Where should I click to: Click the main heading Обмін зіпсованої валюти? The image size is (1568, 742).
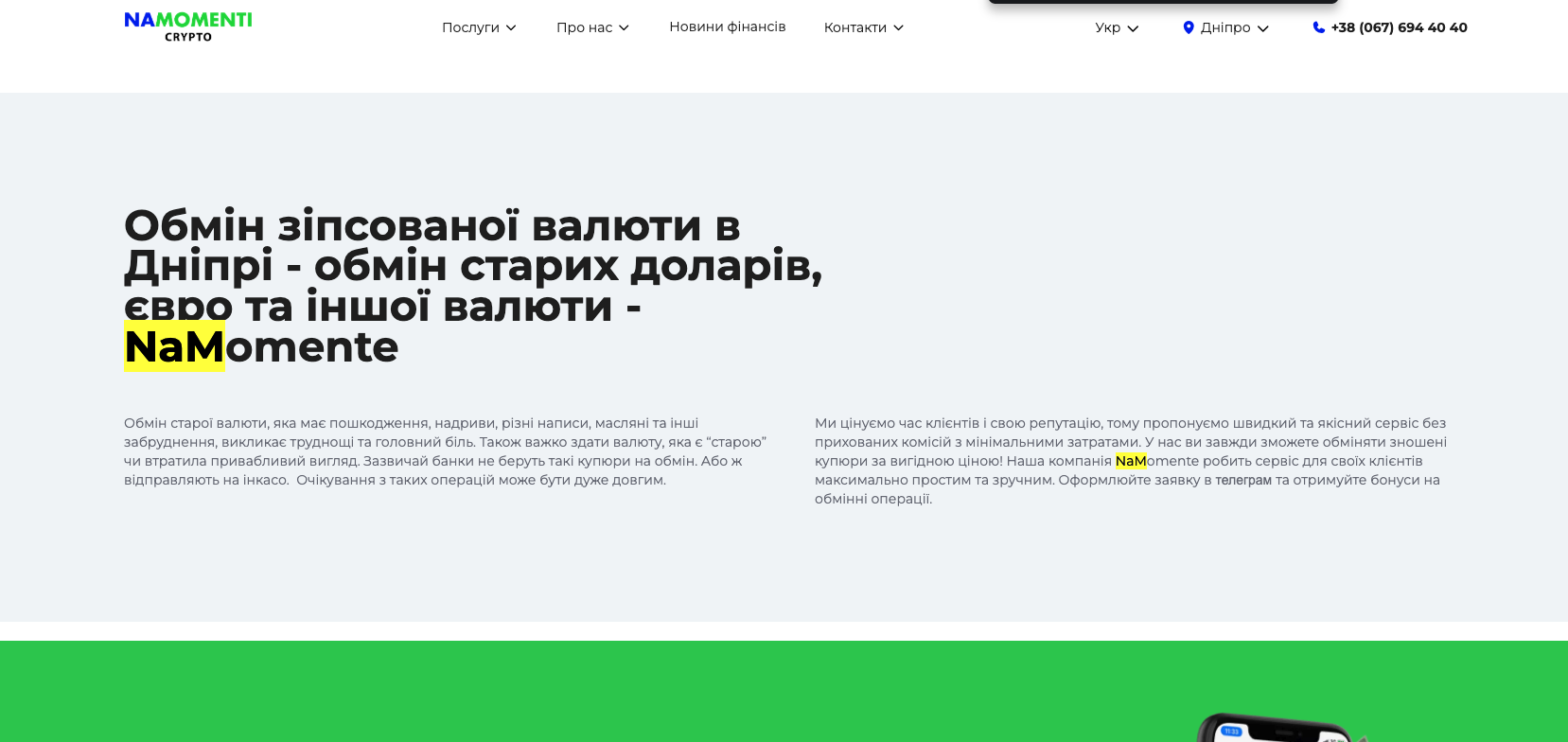473,287
